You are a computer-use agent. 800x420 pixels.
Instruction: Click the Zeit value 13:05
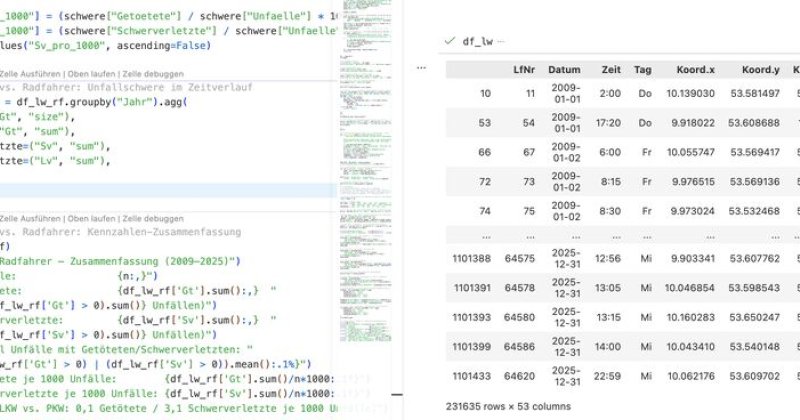pyautogui.click(x=608, y=288)
